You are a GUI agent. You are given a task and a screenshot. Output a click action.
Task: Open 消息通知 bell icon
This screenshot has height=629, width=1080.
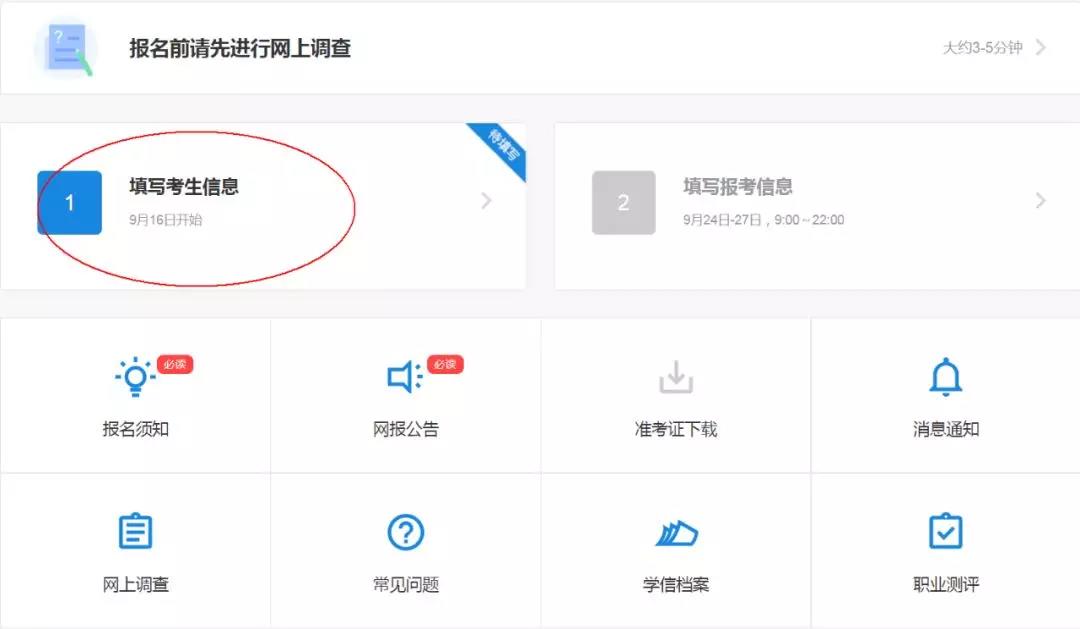pos(945,377)
